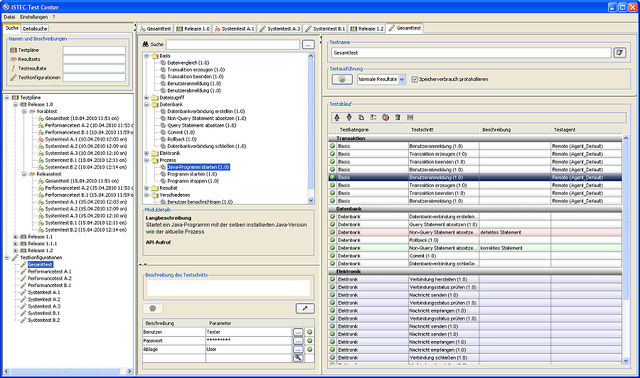Click the folder icon of the Dateizugriff node

(155, 98)
